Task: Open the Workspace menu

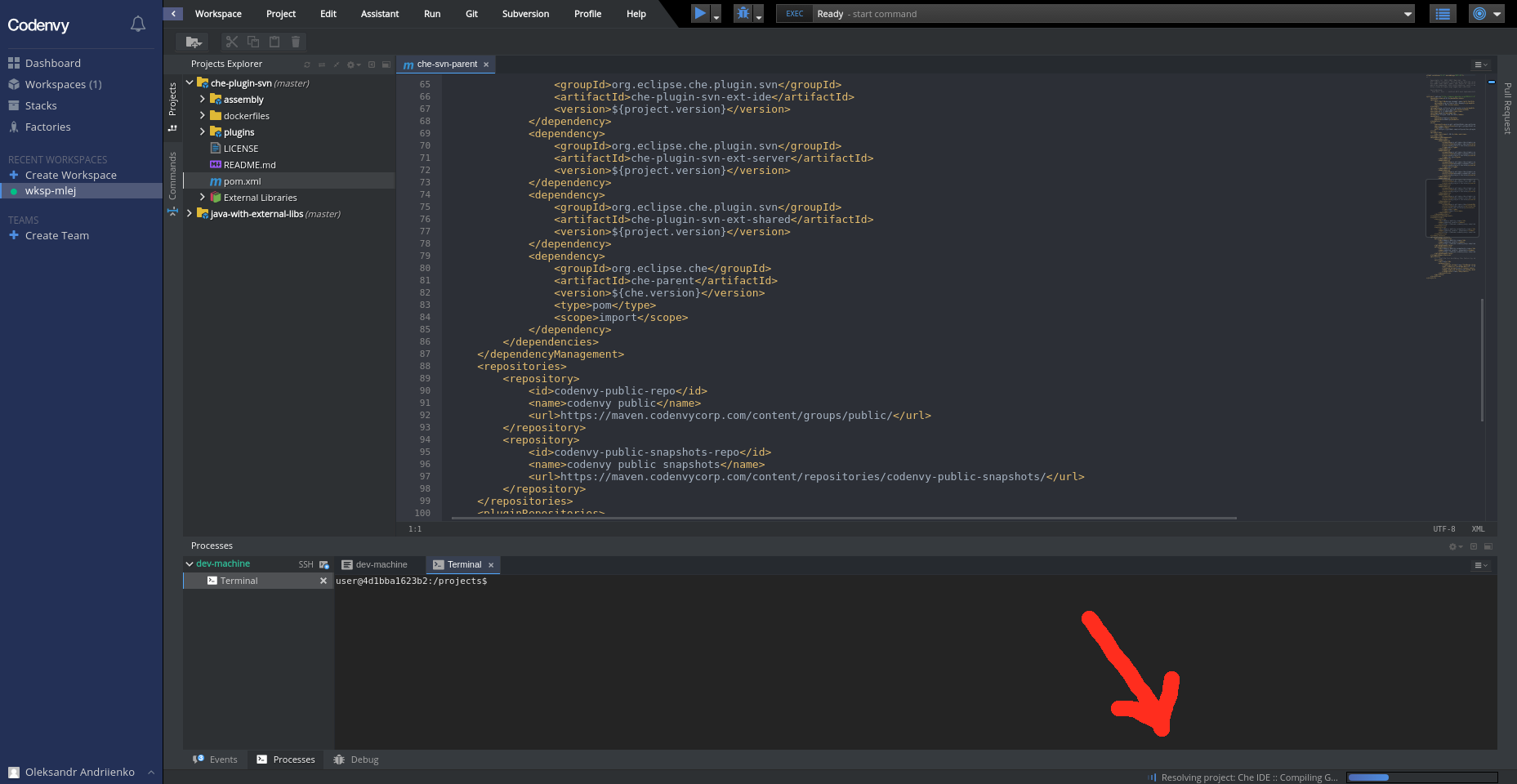Action: tap(218, 14)
